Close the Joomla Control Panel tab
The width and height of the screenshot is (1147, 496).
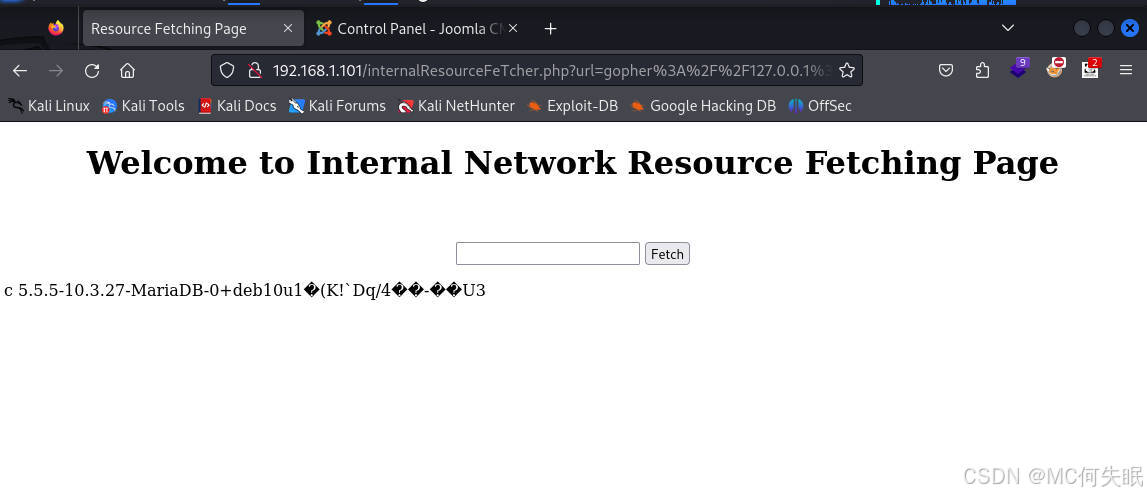[513, 28]
